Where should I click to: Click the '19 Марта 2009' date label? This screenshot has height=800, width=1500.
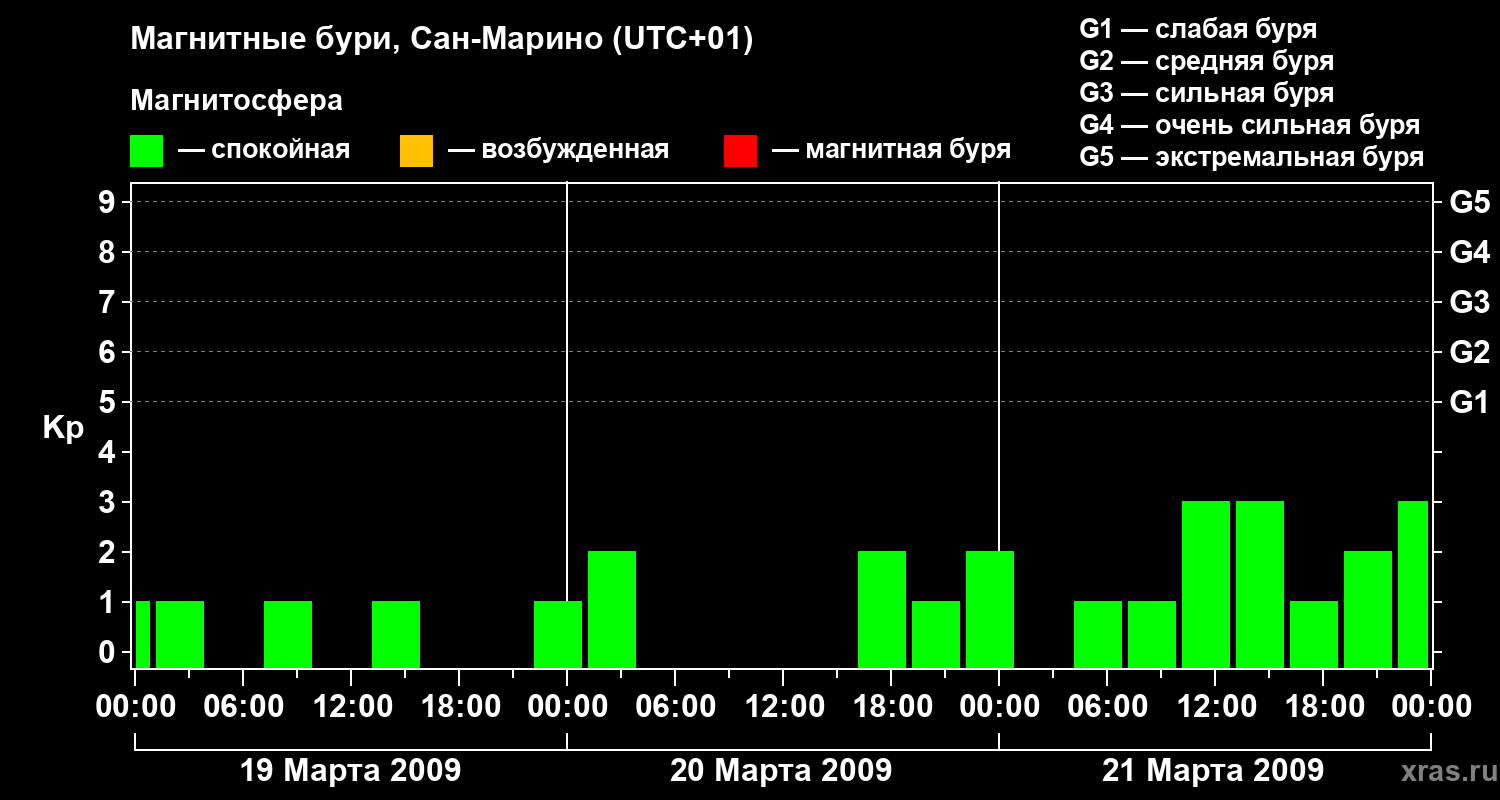[x=351, y=771]
